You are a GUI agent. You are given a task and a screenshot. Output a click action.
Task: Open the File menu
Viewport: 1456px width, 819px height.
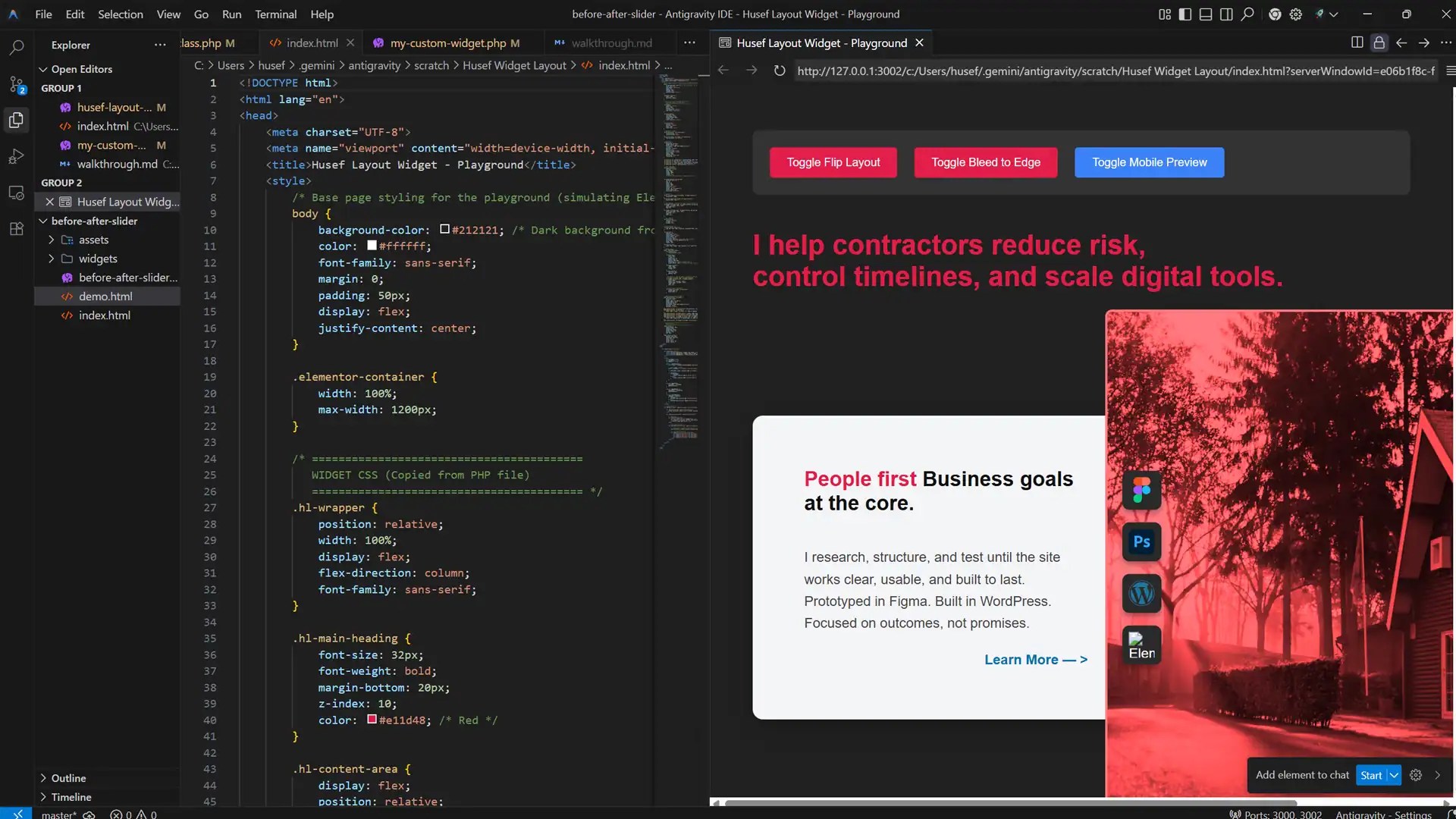[x=44, y=14]
